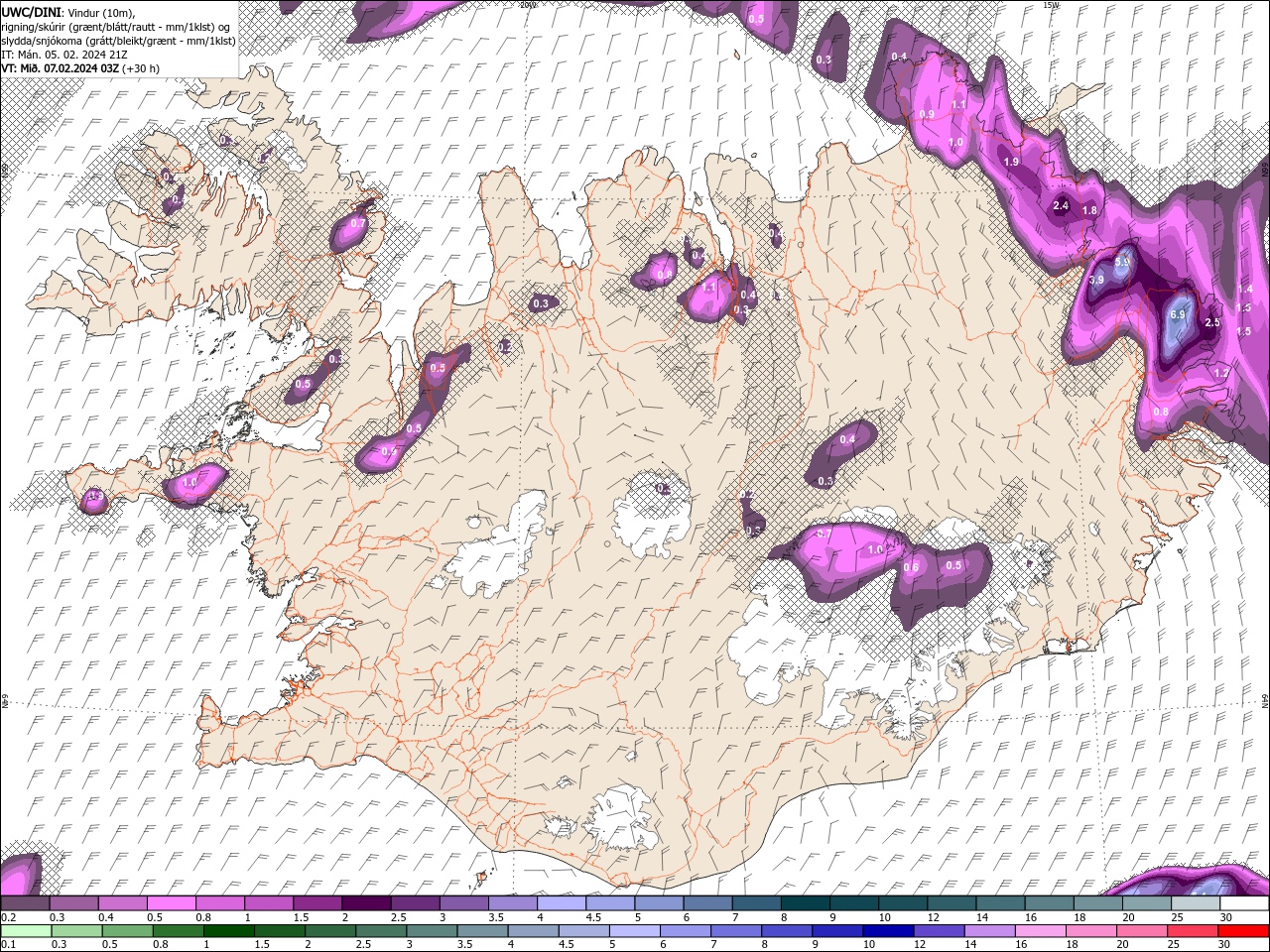The height and width of the screenshot is (952, 1270).
Task: Pick the white swatch labeled 30 in upper legend
Action: tap(1244, 903)
